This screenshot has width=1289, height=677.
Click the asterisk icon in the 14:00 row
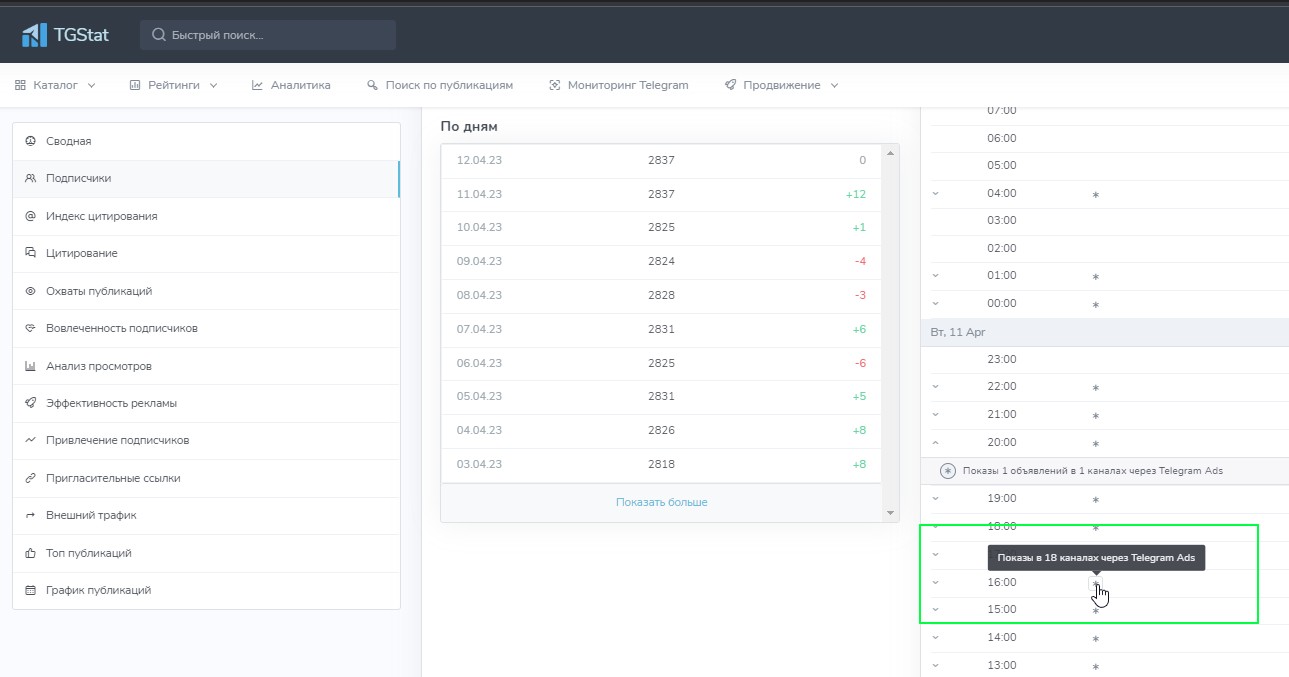point(1096,639)
